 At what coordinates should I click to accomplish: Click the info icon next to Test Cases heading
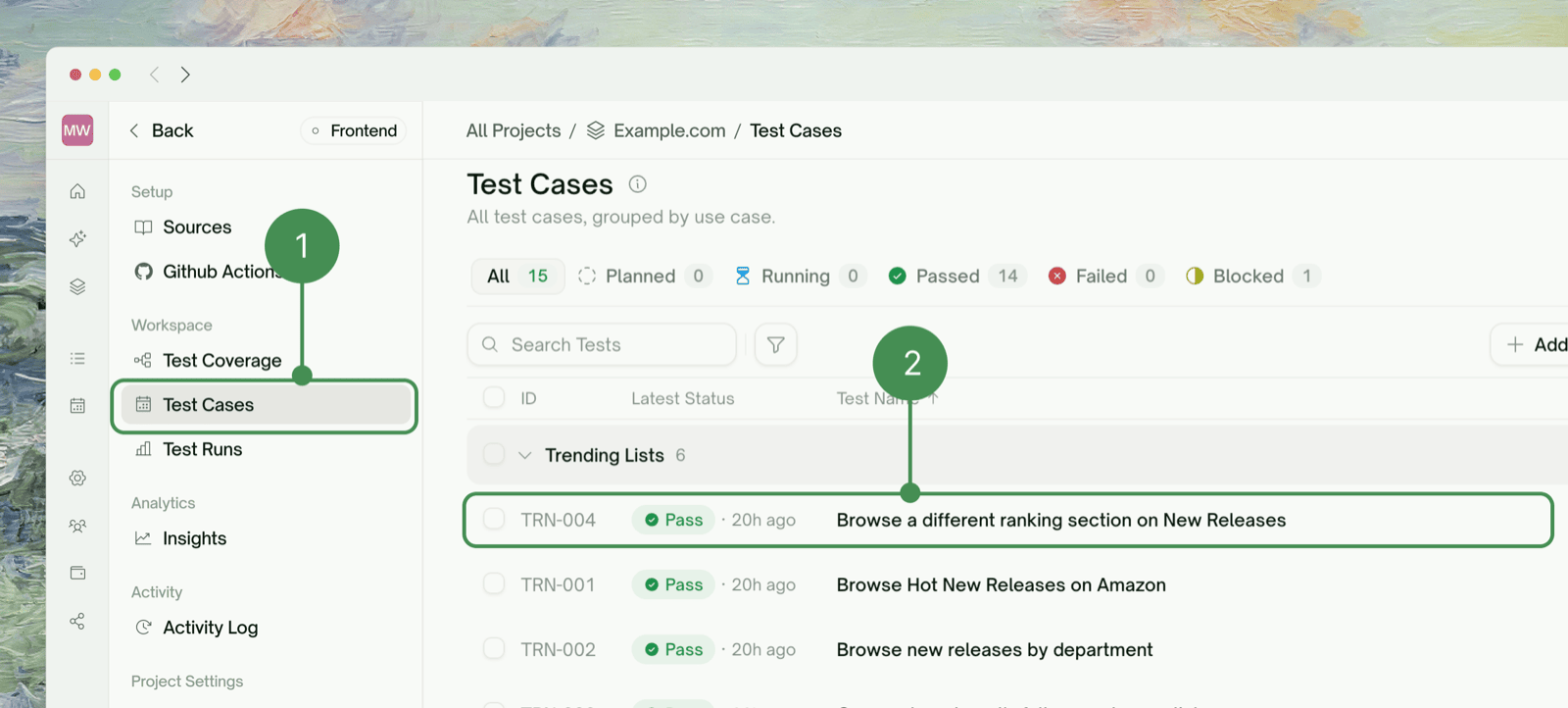click(x=637, y=184)
